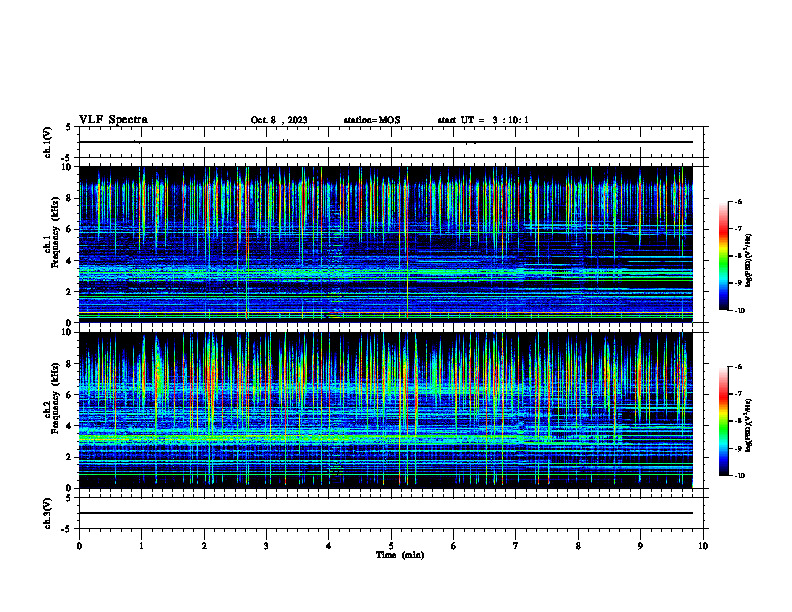Click the ch.2 spectrogram colorbar gradient
The image size is (792, 612).
[723, 421]
